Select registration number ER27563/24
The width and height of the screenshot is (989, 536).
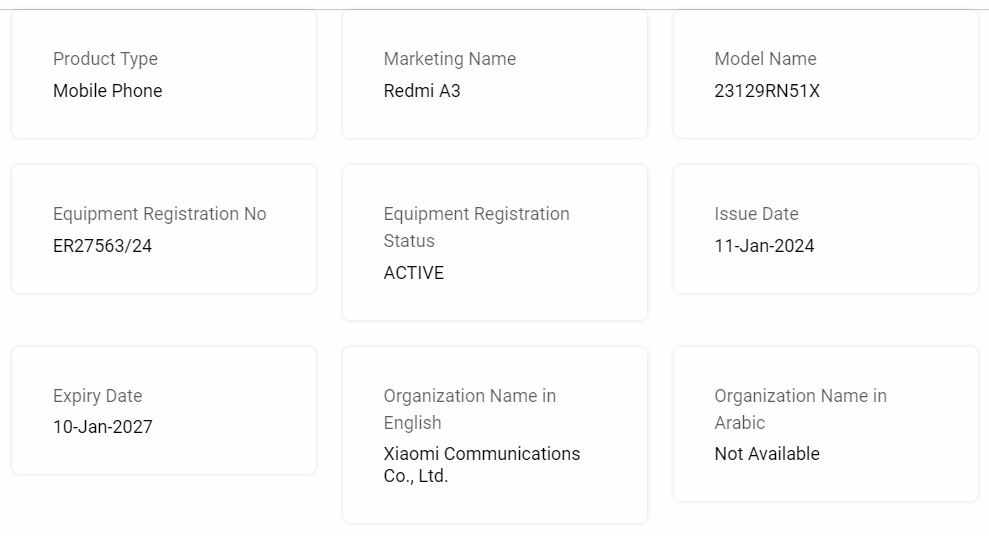point(102,246)
